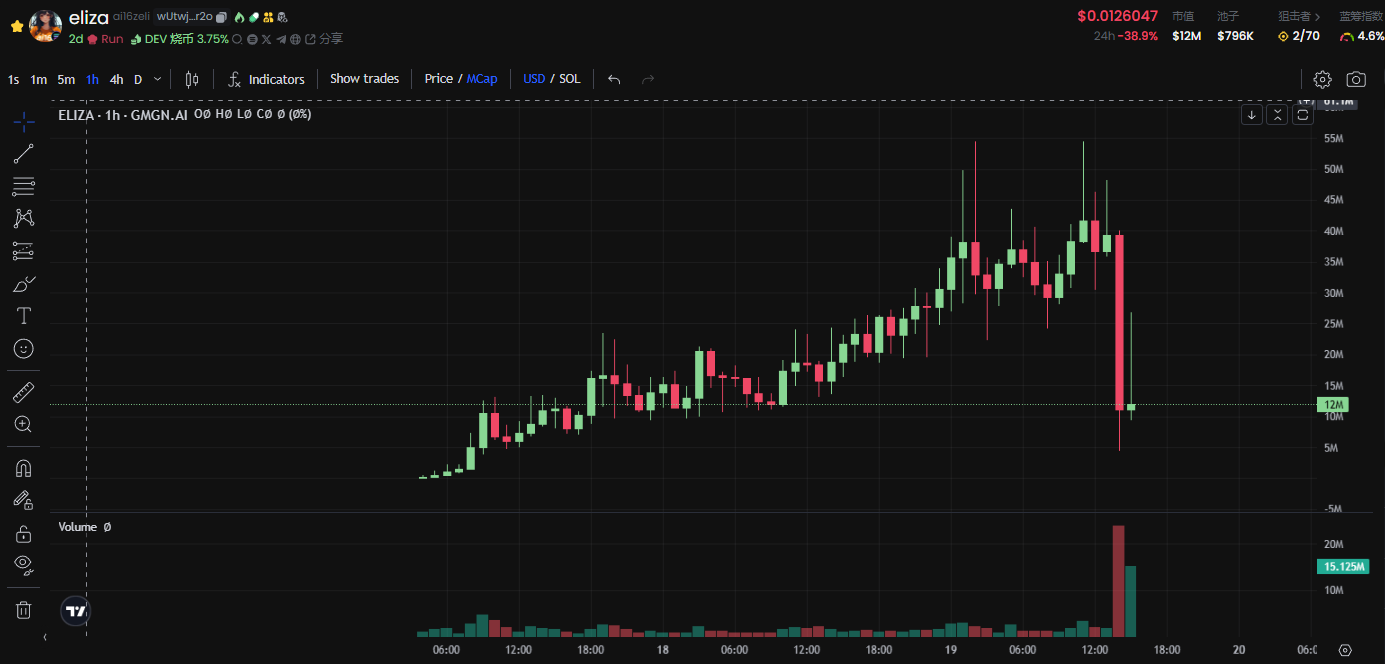Select the trend line drawing tool

[24, 154]
